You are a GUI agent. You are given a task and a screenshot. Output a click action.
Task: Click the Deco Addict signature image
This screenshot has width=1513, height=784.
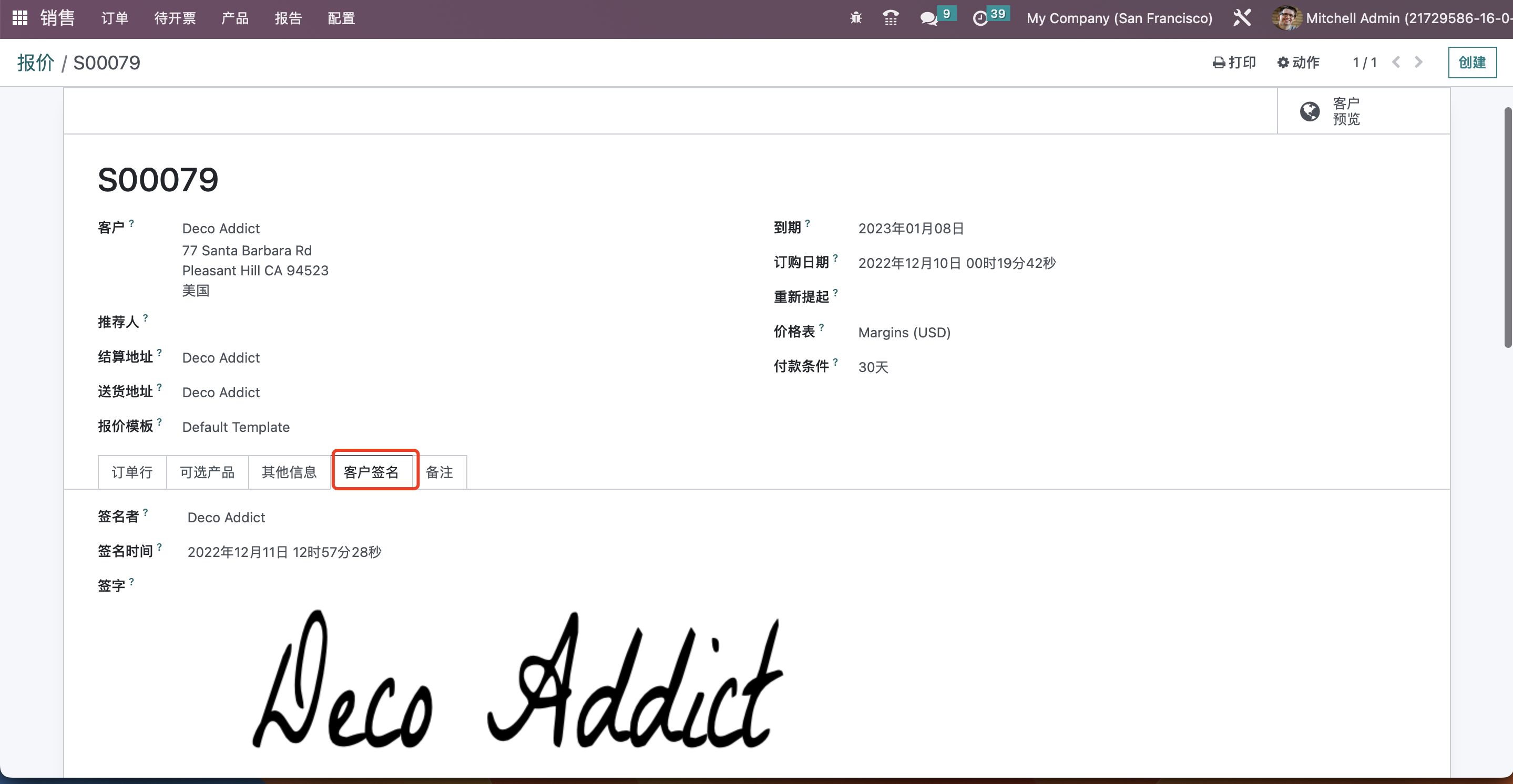(518, 678)
